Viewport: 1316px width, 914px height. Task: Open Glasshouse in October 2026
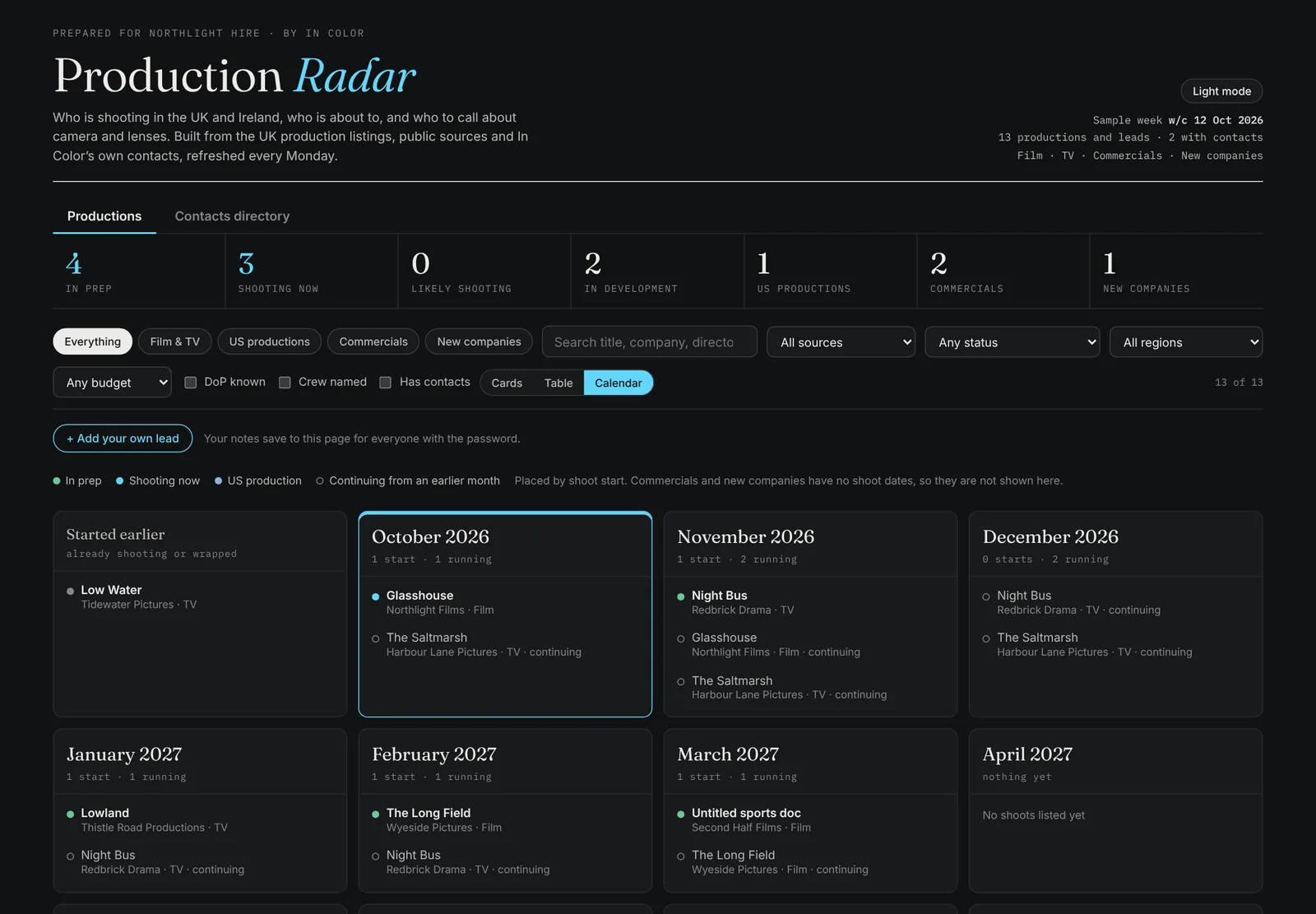point(505,602)
